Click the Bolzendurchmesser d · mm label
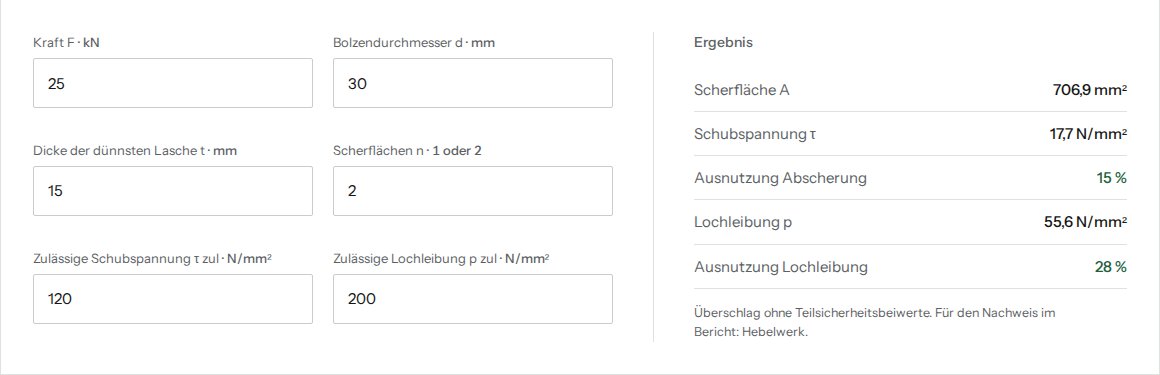Screen dimensions: 1160x375 [x=414, y=43]
